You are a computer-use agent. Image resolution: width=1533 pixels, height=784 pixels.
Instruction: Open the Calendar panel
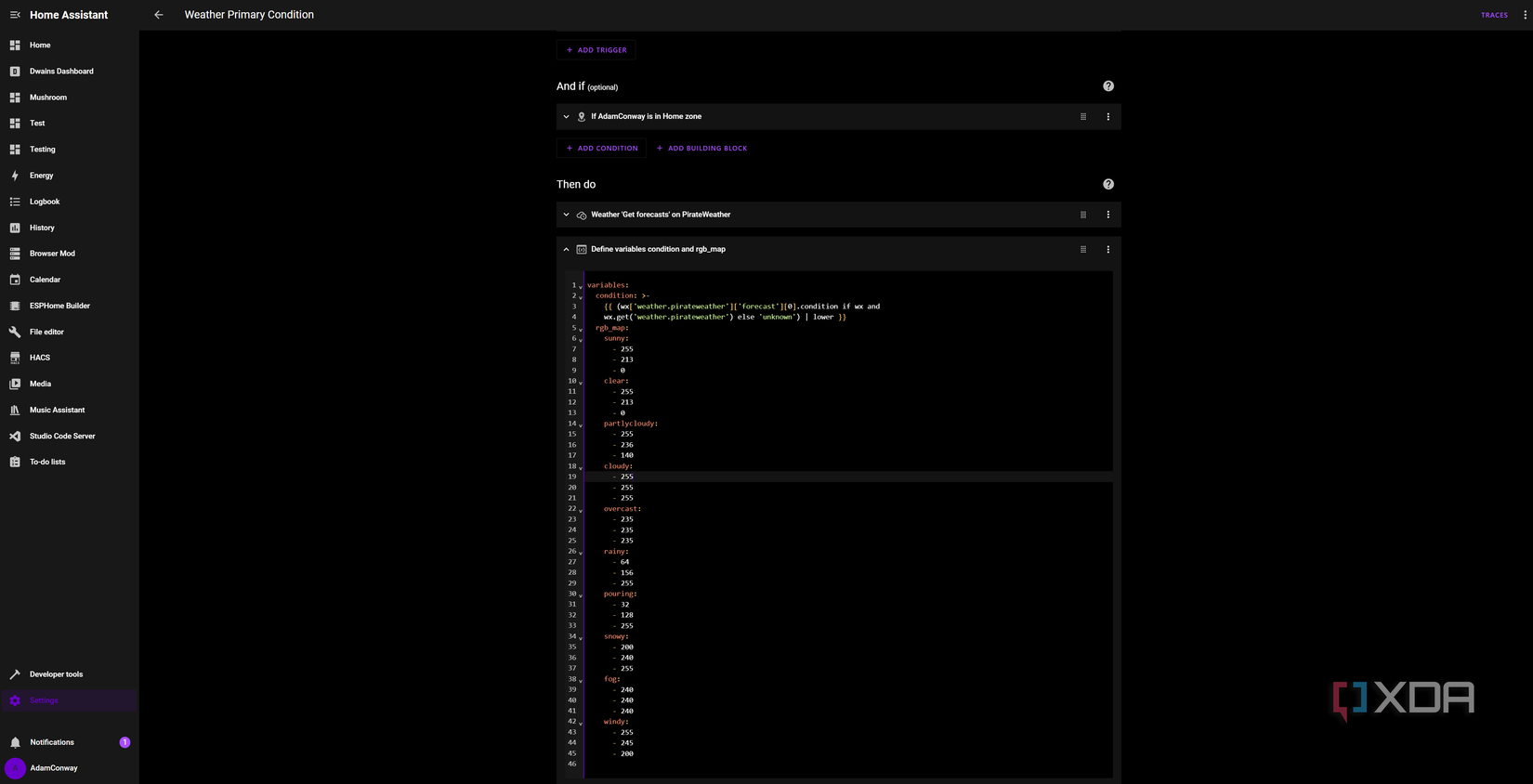(x=69, y=280)
